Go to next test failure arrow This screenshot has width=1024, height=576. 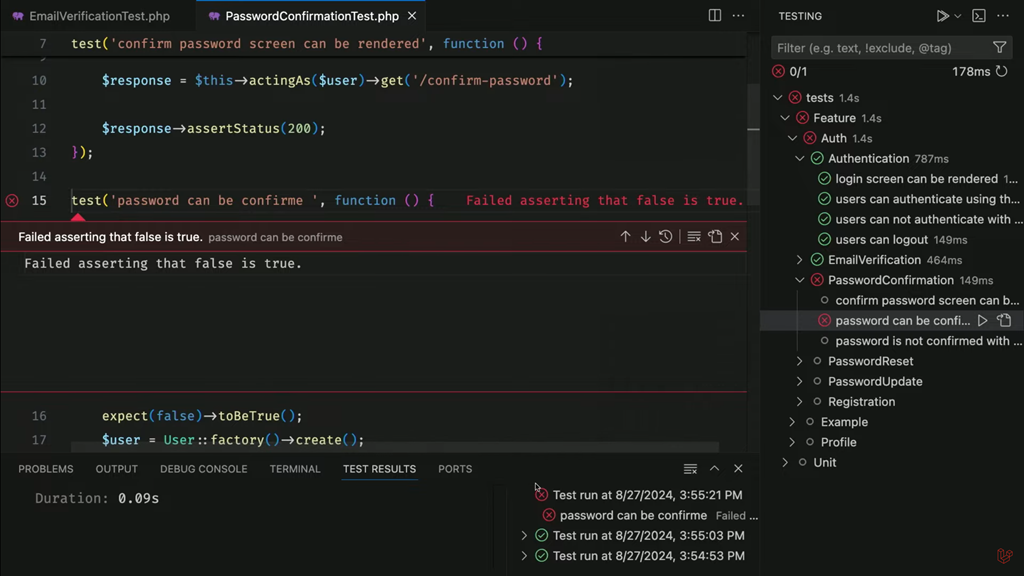tap(645, 236)
